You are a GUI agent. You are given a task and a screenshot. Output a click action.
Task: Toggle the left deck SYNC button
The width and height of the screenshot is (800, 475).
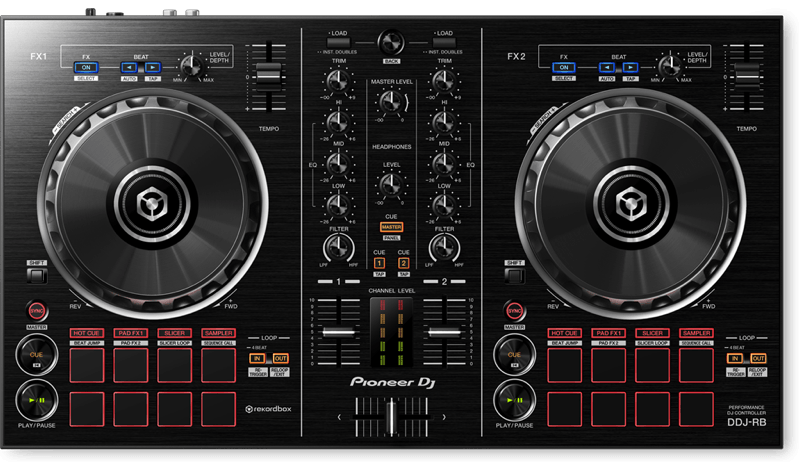[x=37, y=311]
